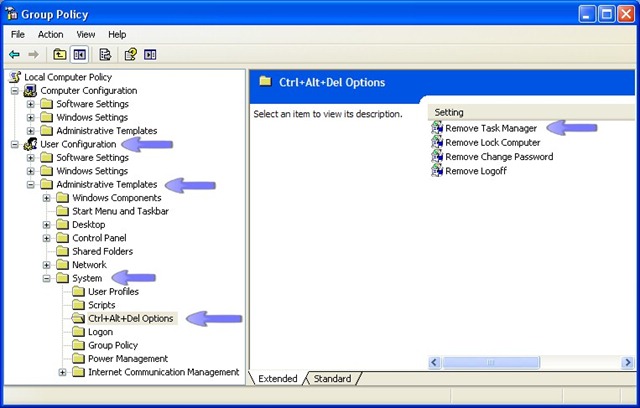
Task: Click the Group Policy title bar icon
Action: 12,14
